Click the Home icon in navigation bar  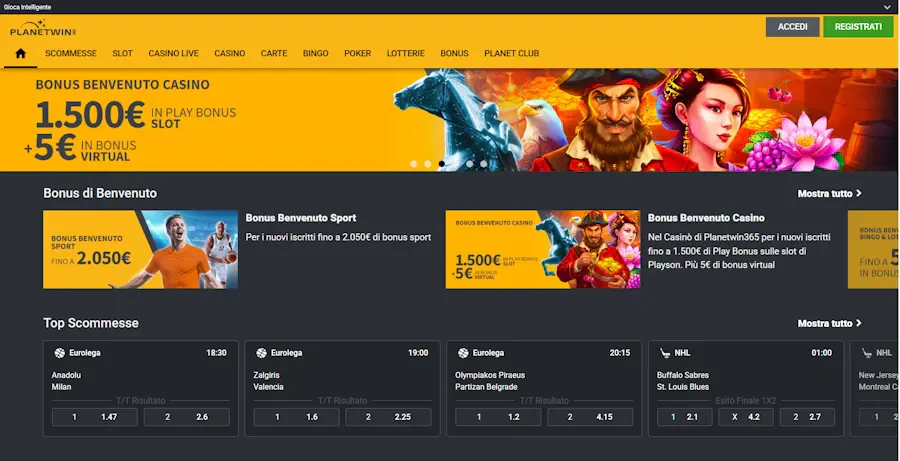click(x=20, y=53)
